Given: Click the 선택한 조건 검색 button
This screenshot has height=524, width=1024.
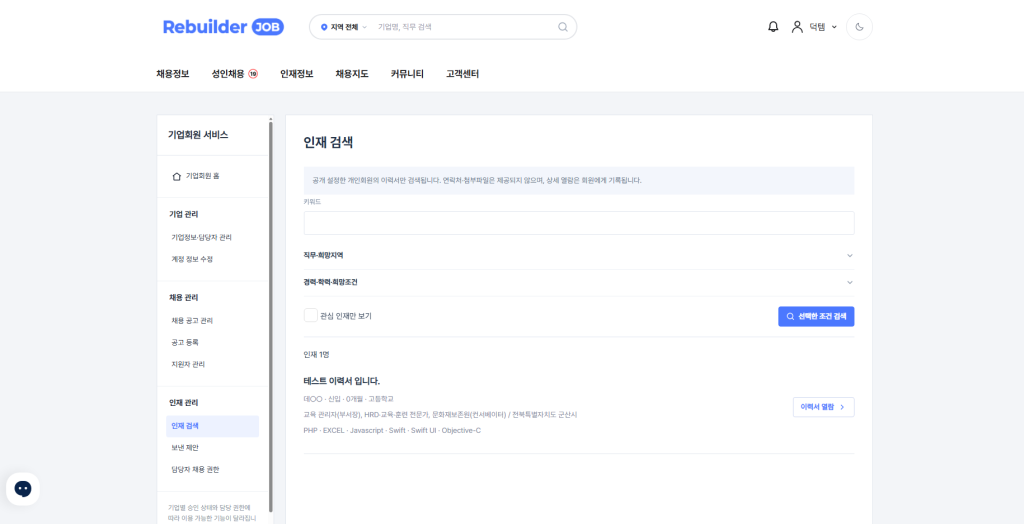Looking at the screenshot, I should 816,316.
